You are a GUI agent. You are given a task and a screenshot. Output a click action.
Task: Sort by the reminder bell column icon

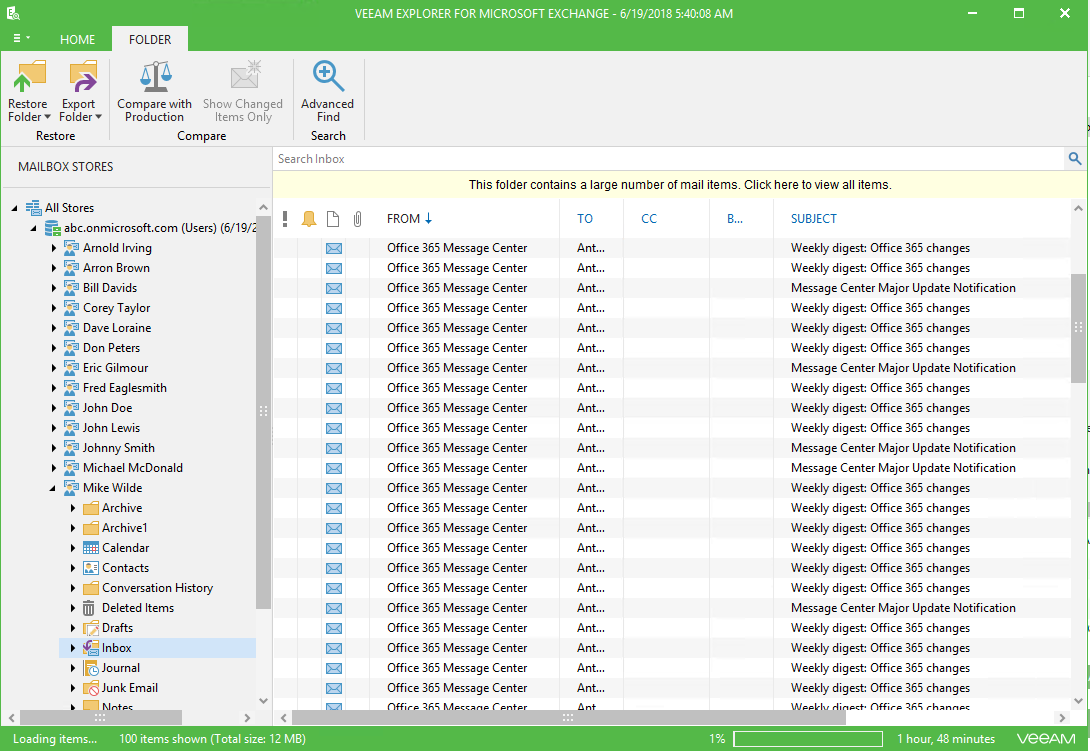tap(309, 219)
